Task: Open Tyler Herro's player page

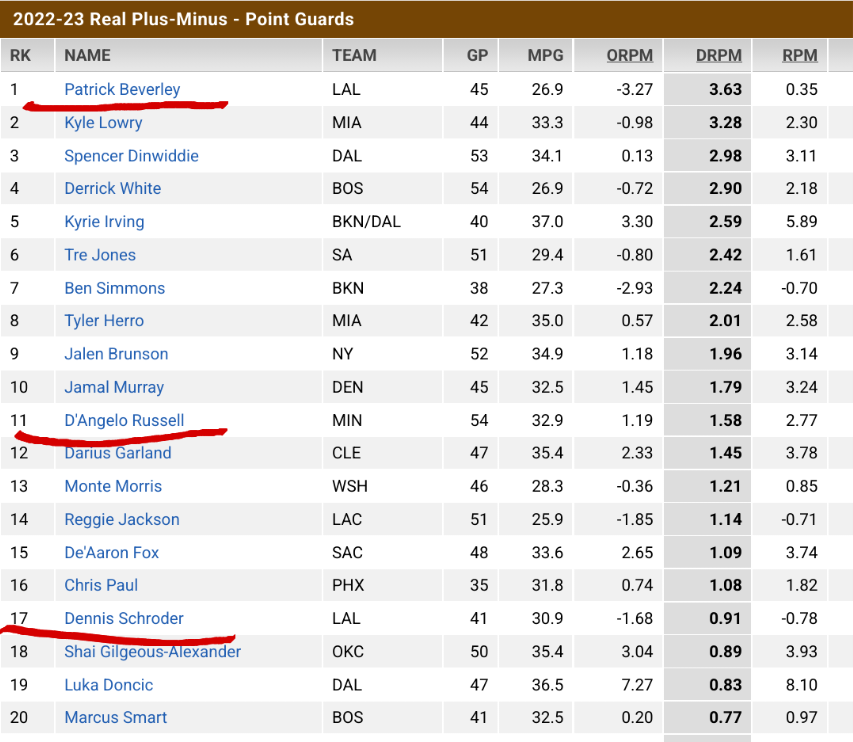Action: [x=104, y=320]
